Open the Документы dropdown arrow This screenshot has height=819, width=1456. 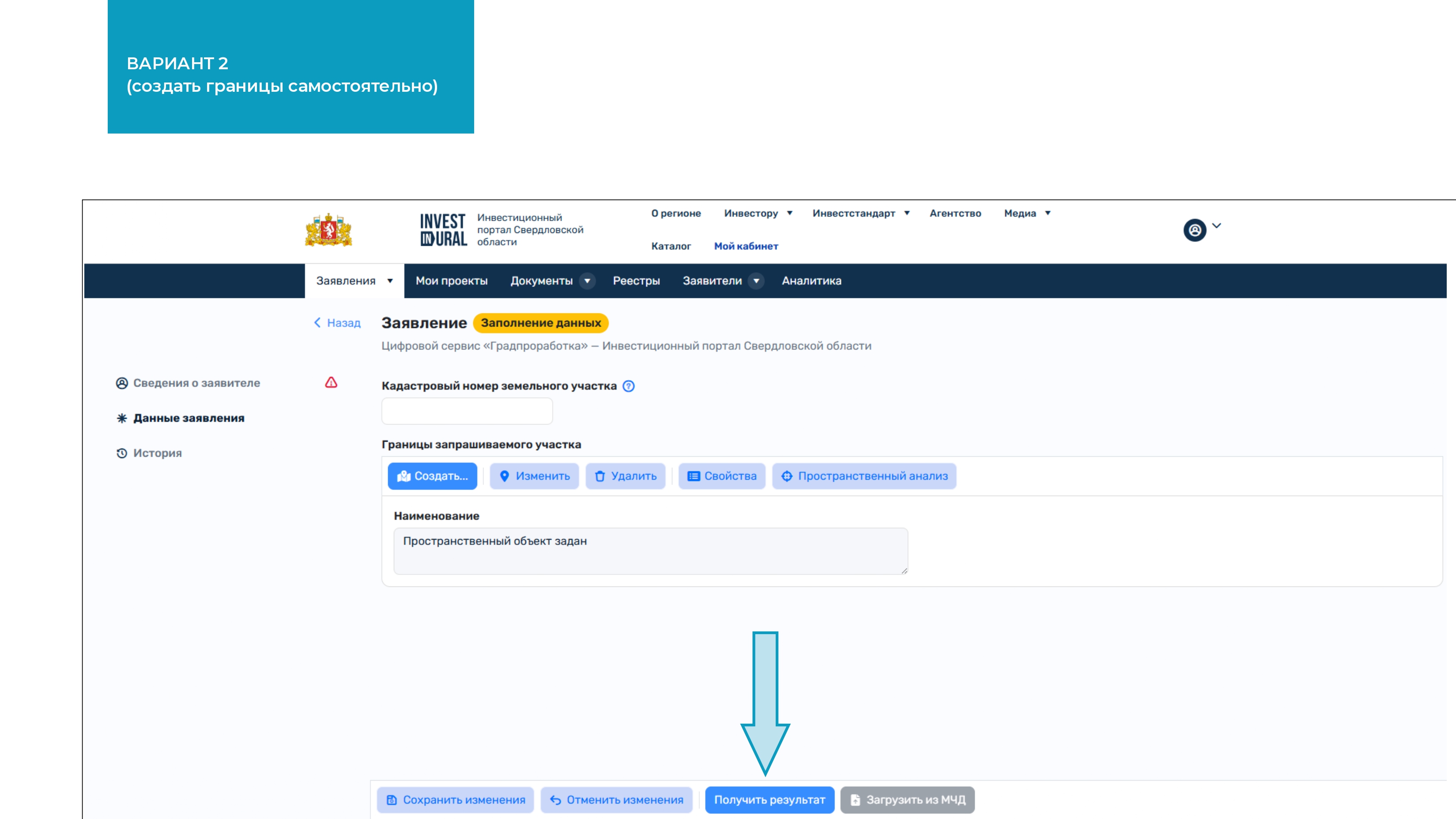click(x=587, y=281)
